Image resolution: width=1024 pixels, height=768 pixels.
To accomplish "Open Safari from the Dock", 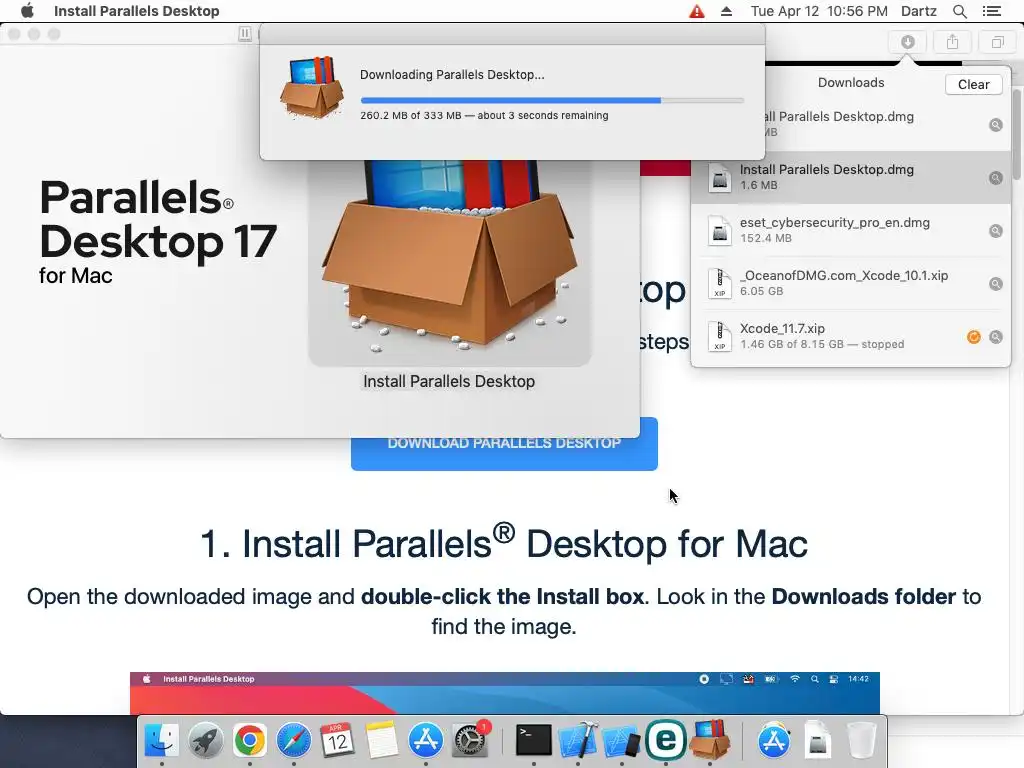I will (x=294, y=741).
